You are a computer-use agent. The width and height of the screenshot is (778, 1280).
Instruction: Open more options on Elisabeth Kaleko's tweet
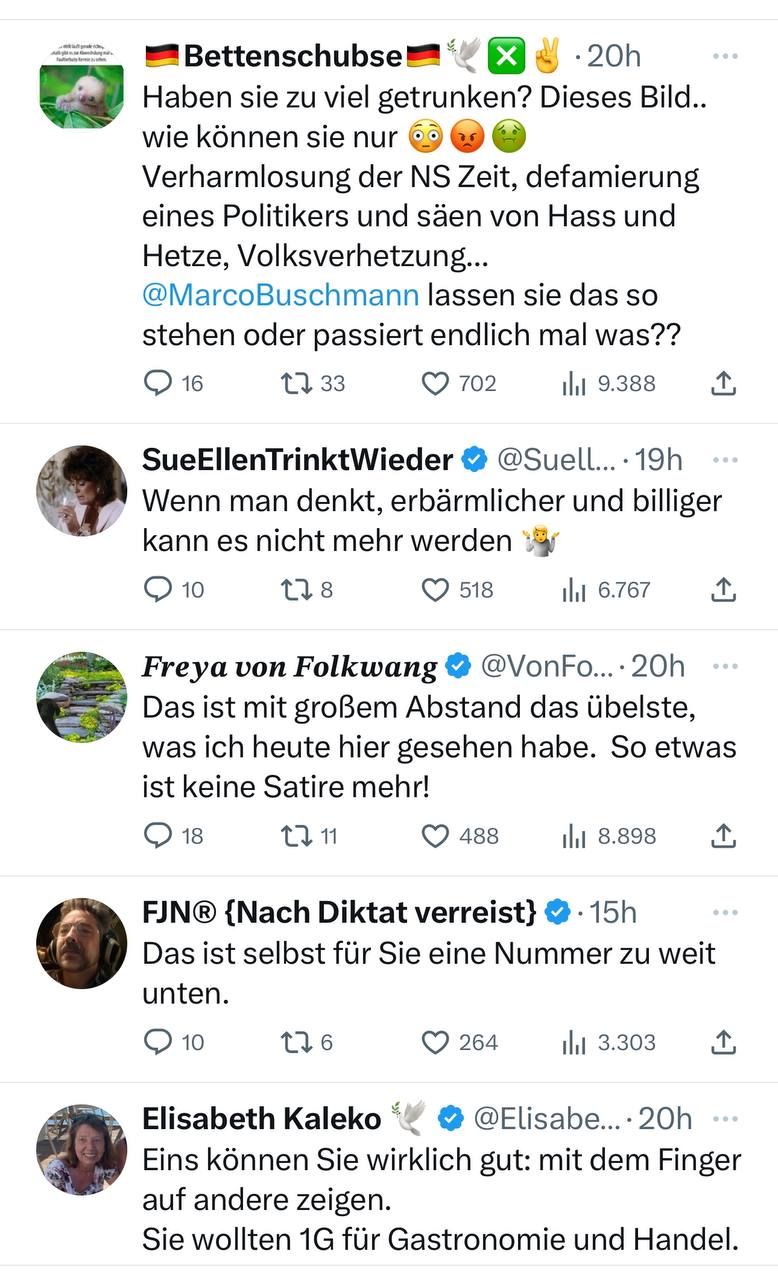tap(725, 1118)
